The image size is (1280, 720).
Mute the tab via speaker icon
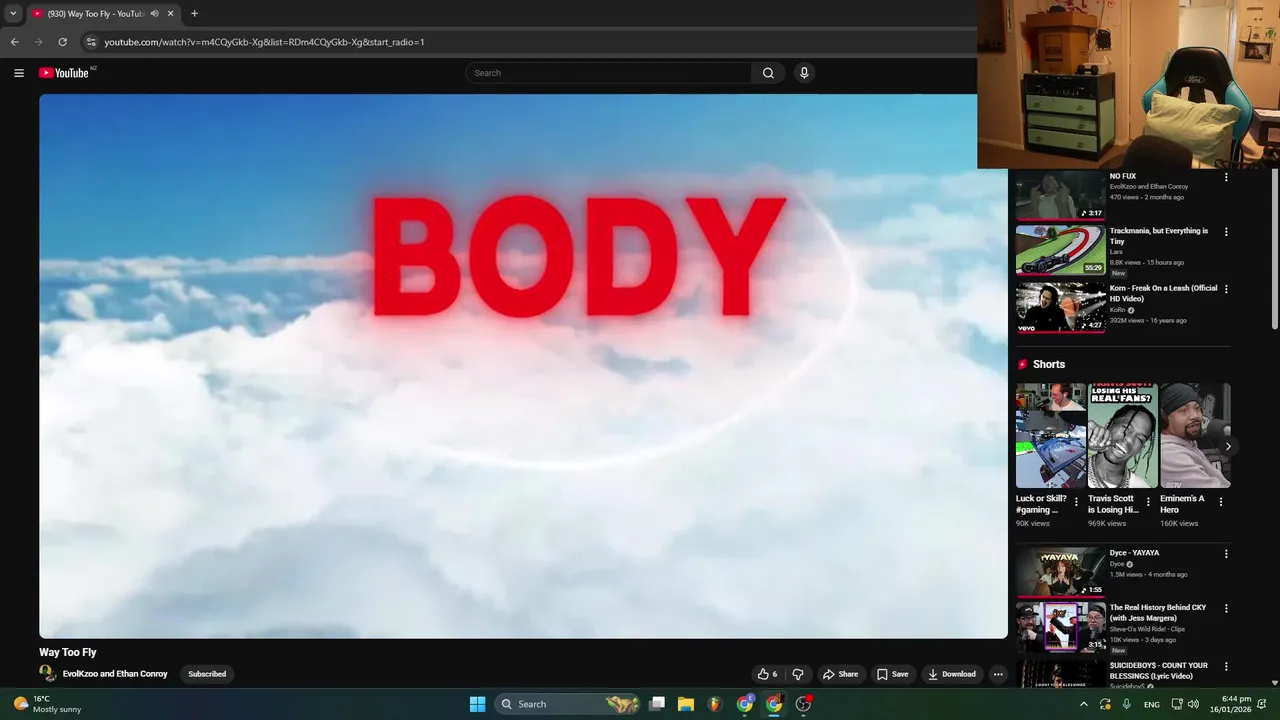(x=154, y=14)
